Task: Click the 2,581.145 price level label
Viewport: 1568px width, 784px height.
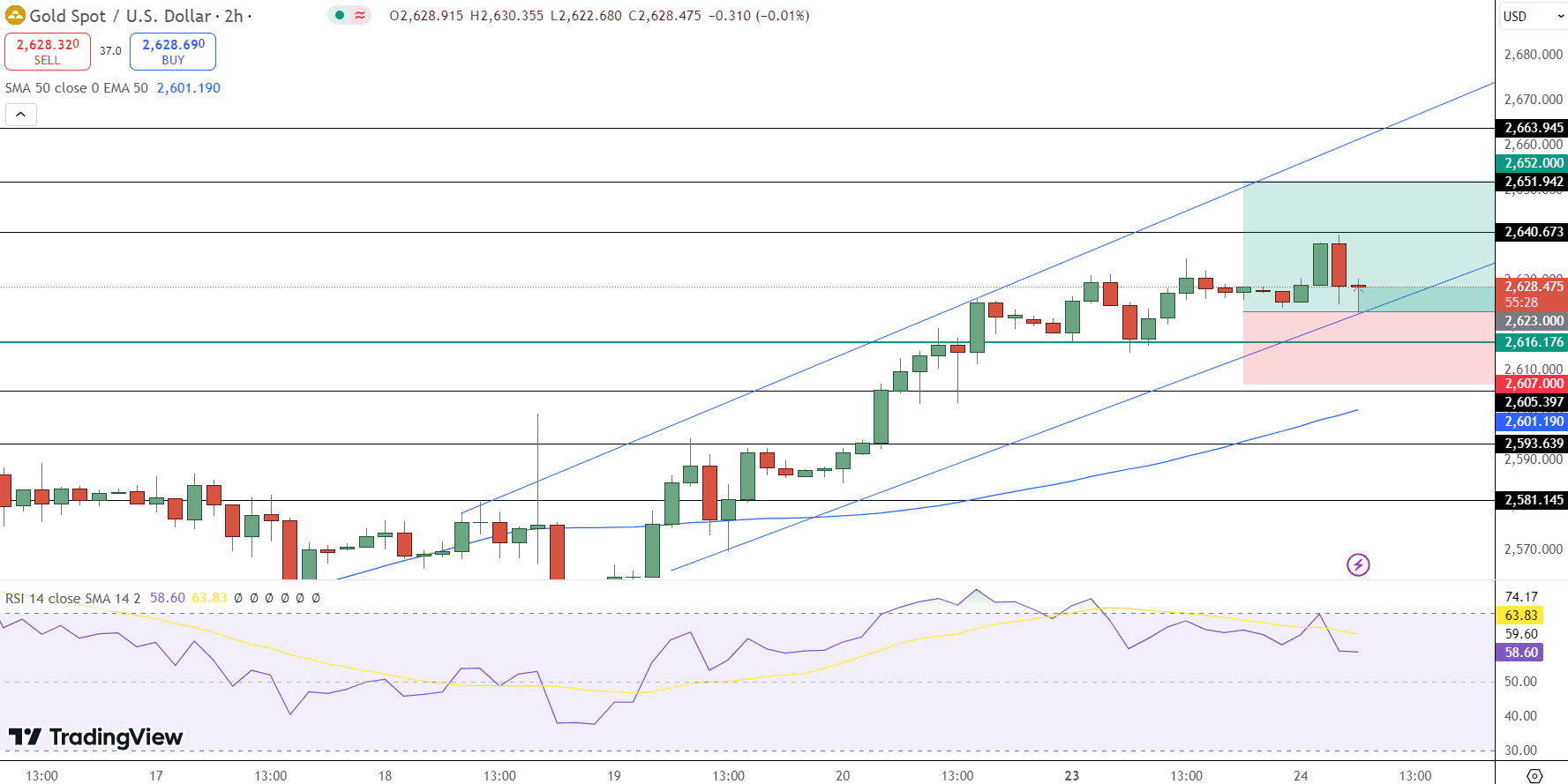Action: (1532, 500)
